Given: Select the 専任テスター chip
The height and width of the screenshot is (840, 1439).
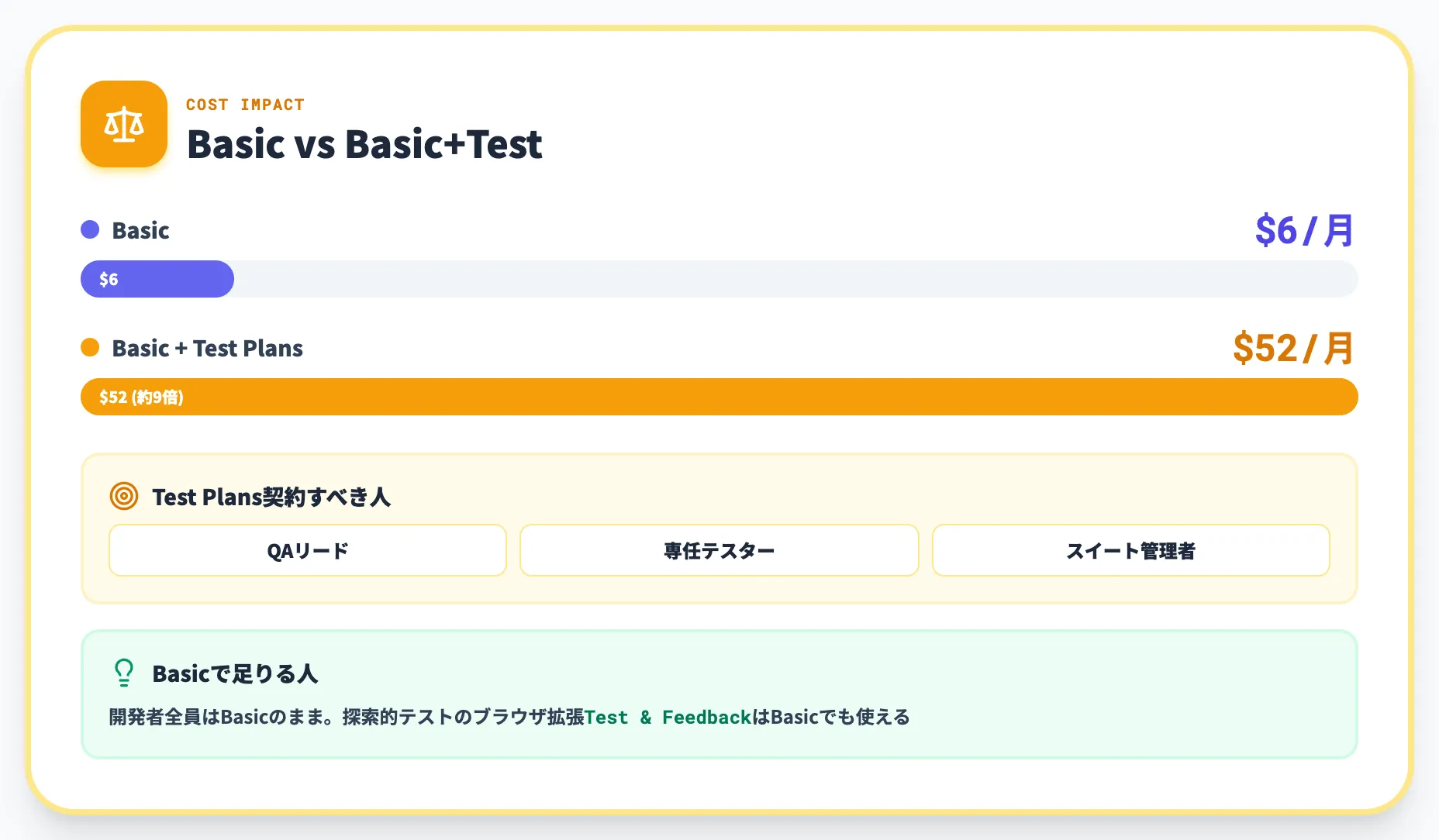Looking at the screenshot, I should pyautogui.click(x=719, y=550).
